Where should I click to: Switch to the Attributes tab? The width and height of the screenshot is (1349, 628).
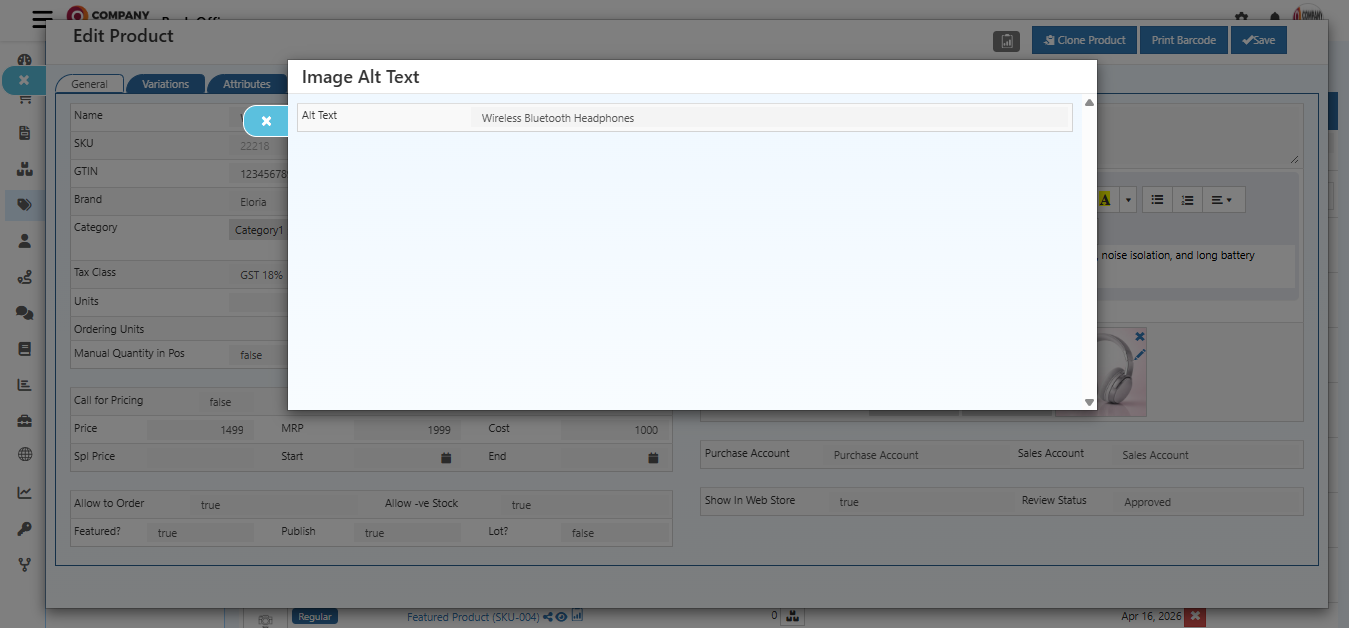pos(246,83)
